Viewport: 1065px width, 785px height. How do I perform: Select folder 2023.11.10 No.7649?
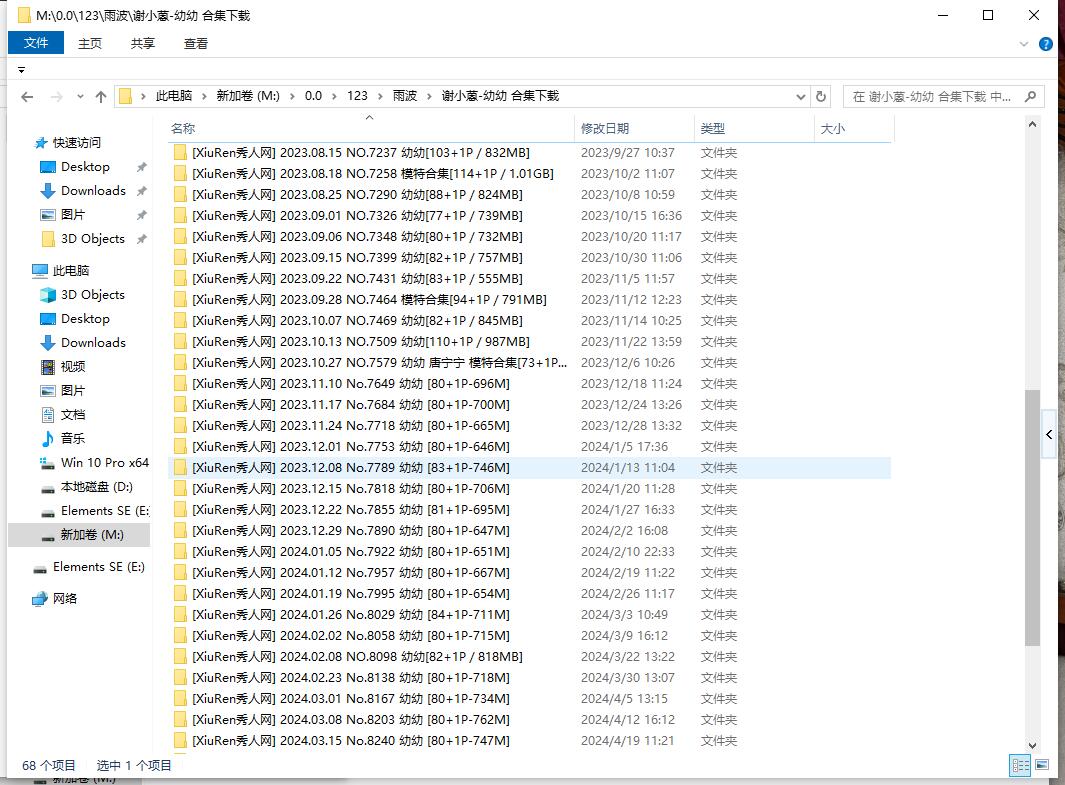click(351, 384)
